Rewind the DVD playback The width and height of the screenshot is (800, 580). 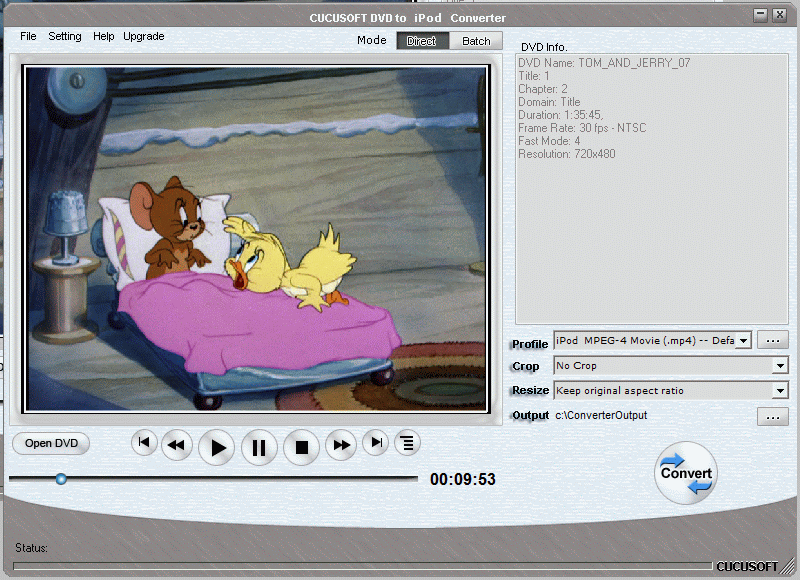(x=177, y=445)
